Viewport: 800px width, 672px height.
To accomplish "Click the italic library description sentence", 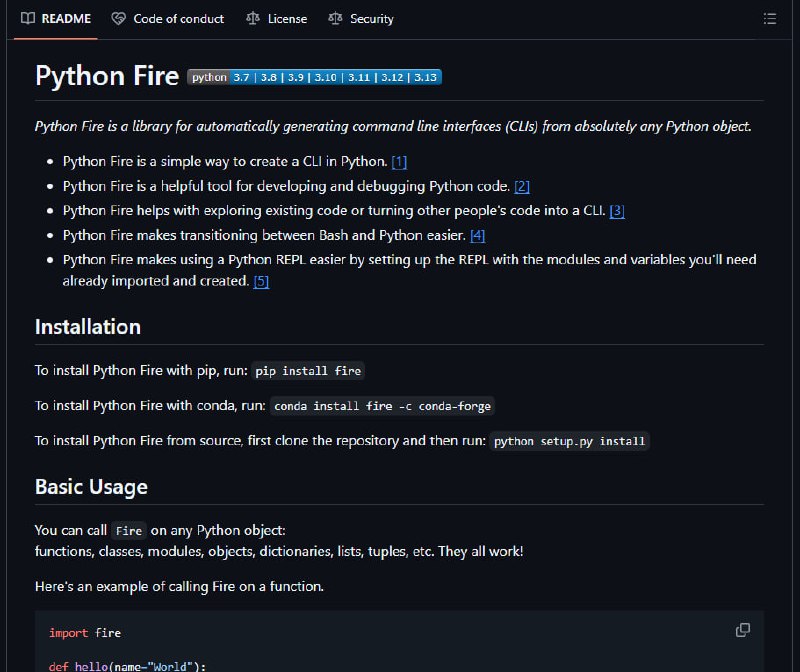I will click(x=393, y=127).
